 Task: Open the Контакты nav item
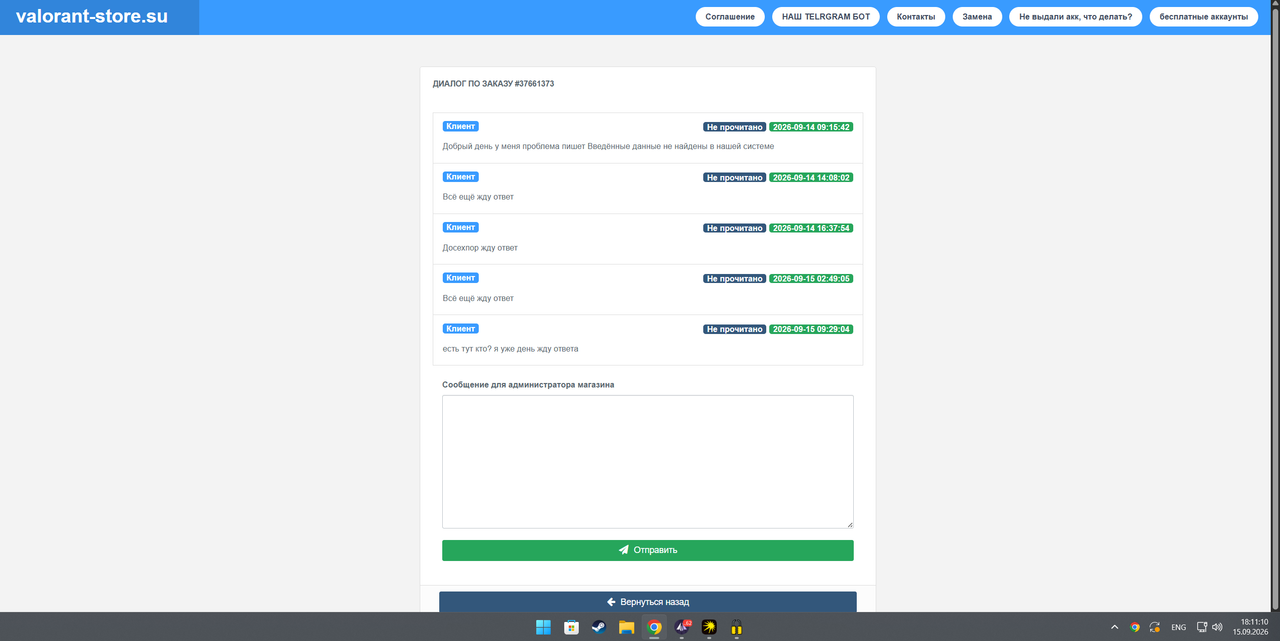point(916,17)
